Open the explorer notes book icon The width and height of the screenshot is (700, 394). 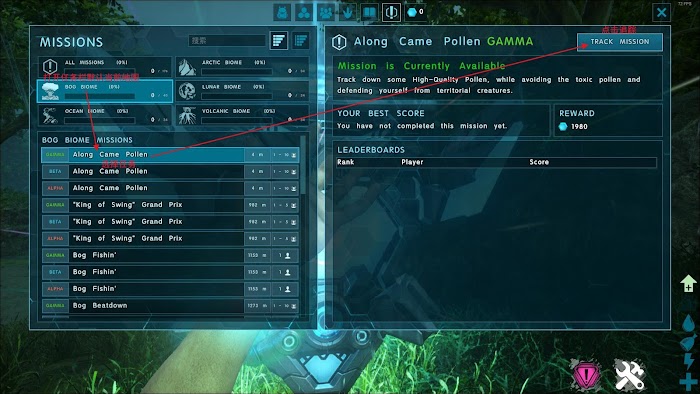tap(369, 12)
